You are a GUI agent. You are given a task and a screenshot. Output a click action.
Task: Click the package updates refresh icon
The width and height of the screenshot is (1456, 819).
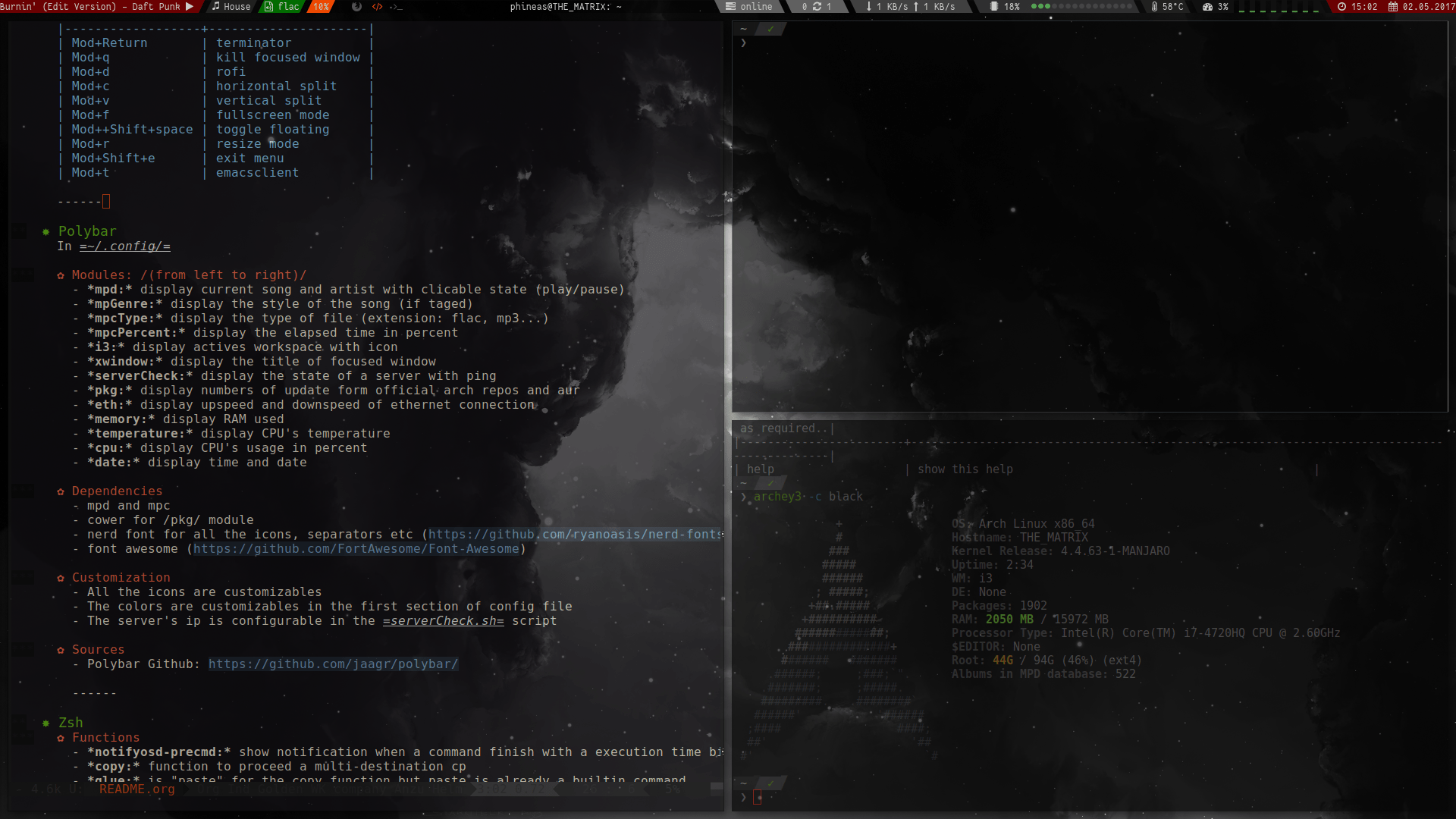click(x=817, y=6)
